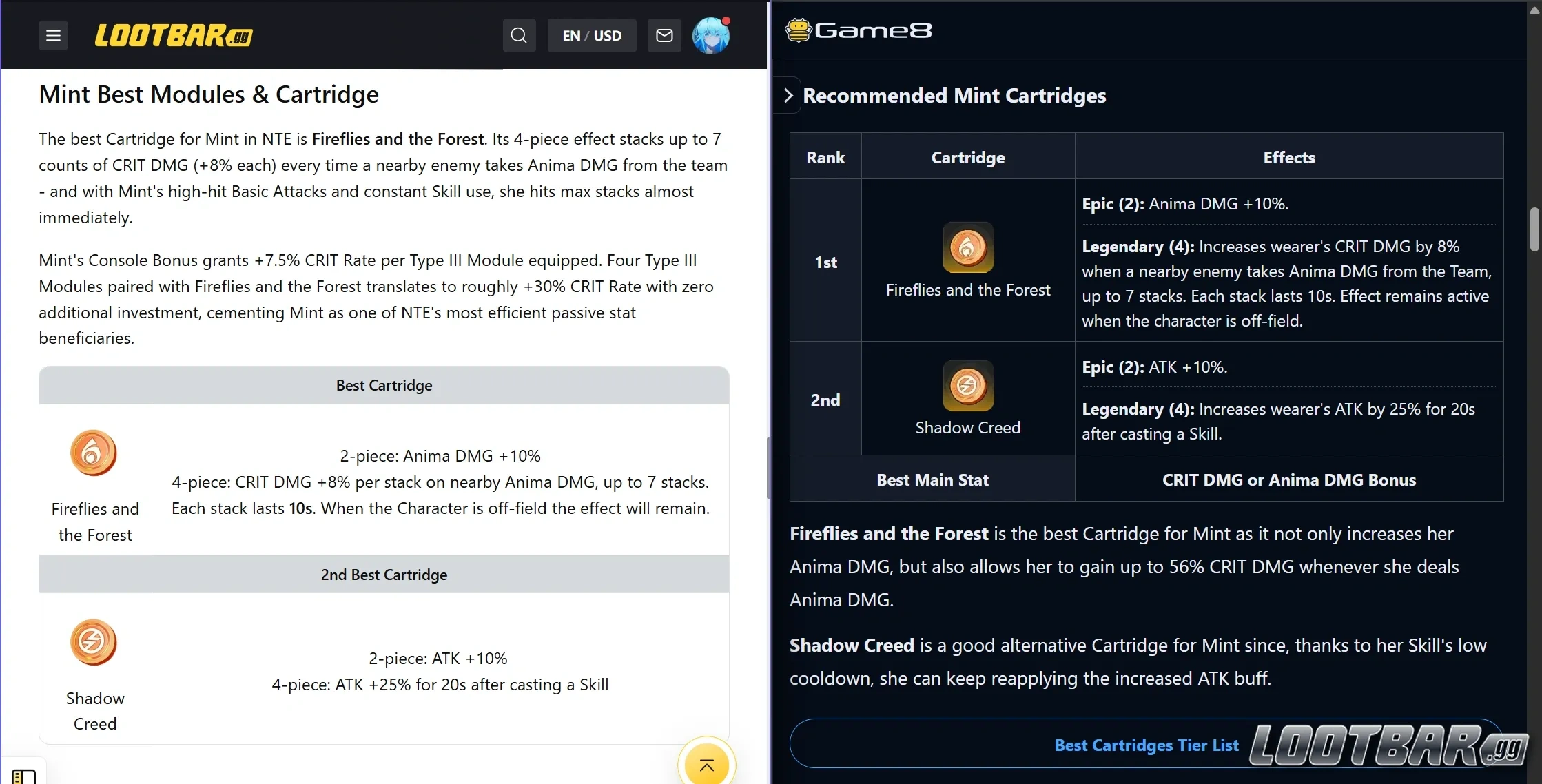
Task: Click the 2-piece: ATK +10% line
Action: click(438, 659)
